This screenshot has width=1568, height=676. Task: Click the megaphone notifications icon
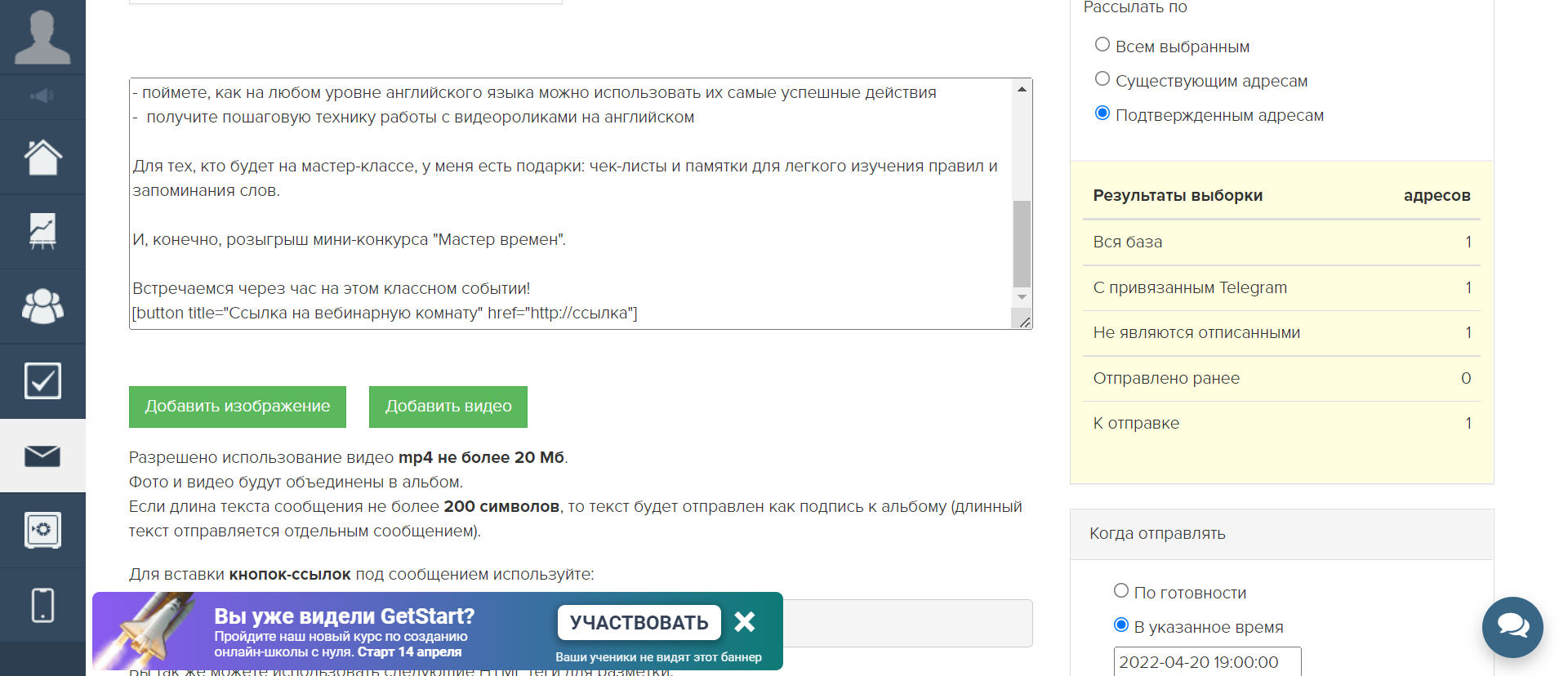(x=42, y=96)
